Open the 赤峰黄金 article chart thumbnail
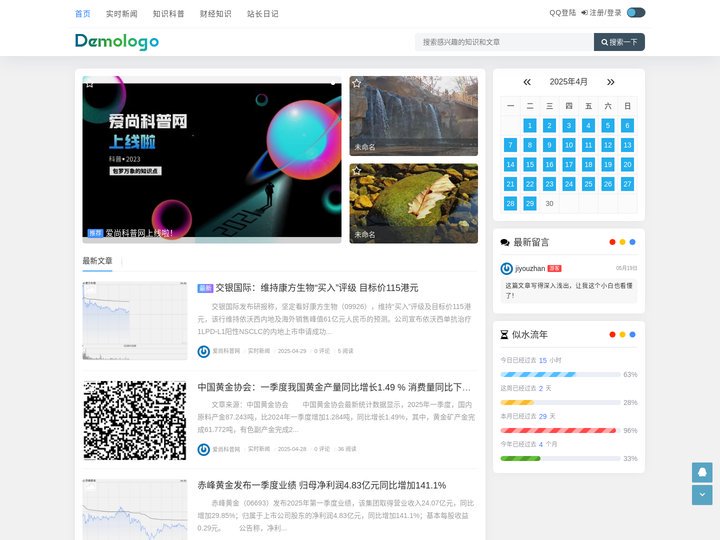The width and height of the screenshot is (720, 540). tap(135, 509)
